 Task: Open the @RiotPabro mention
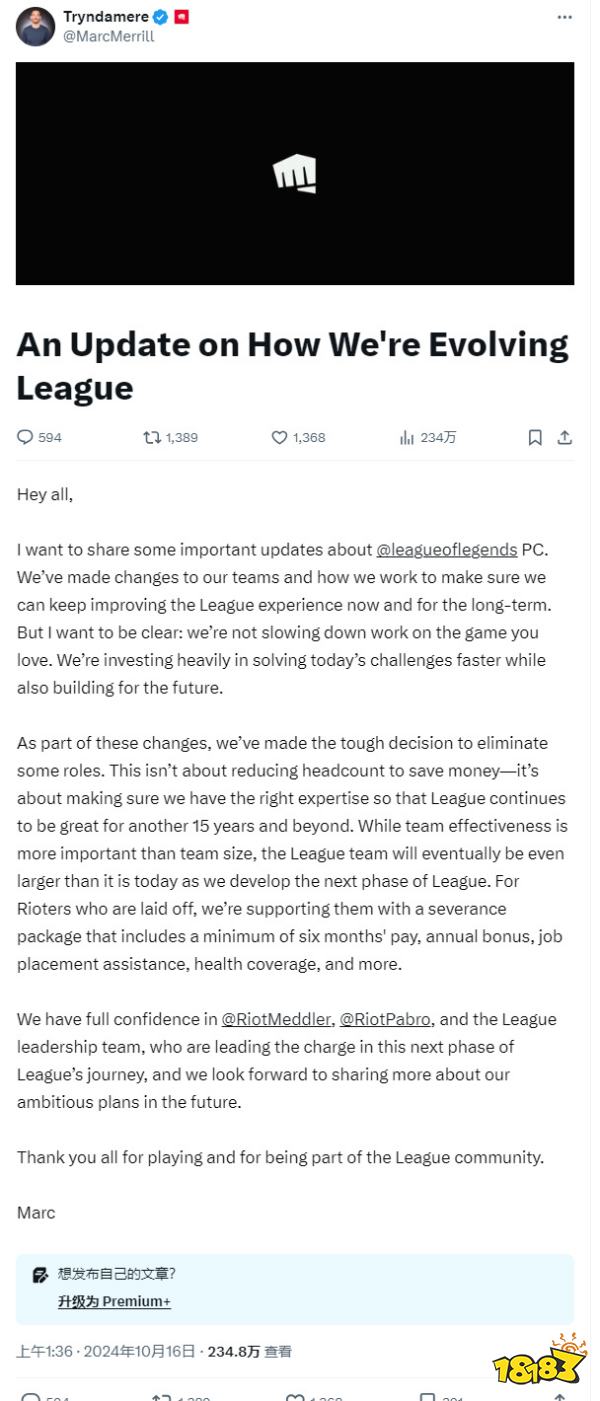(x=385, y=1019)
